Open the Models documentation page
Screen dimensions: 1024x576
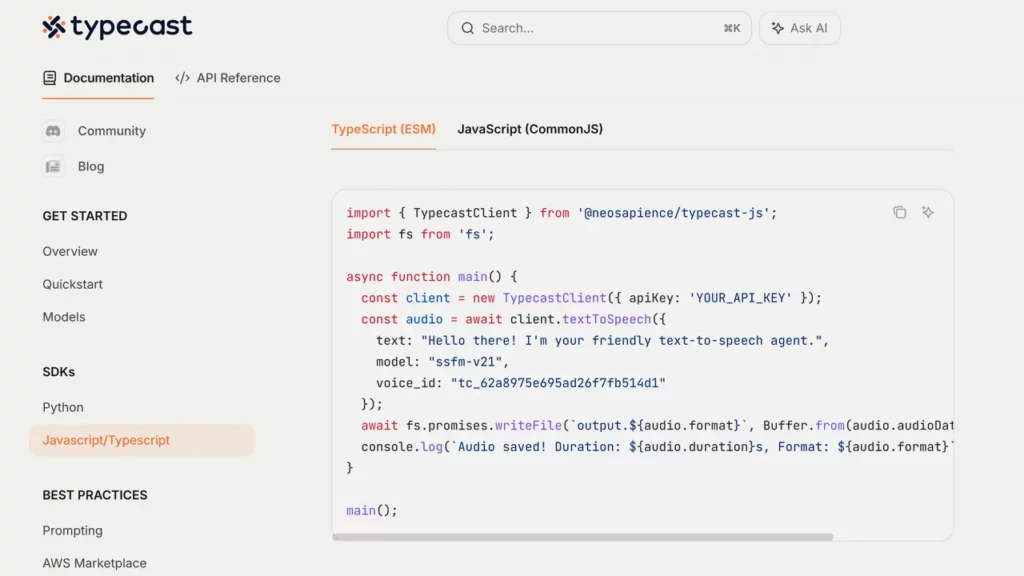(64, 317)
